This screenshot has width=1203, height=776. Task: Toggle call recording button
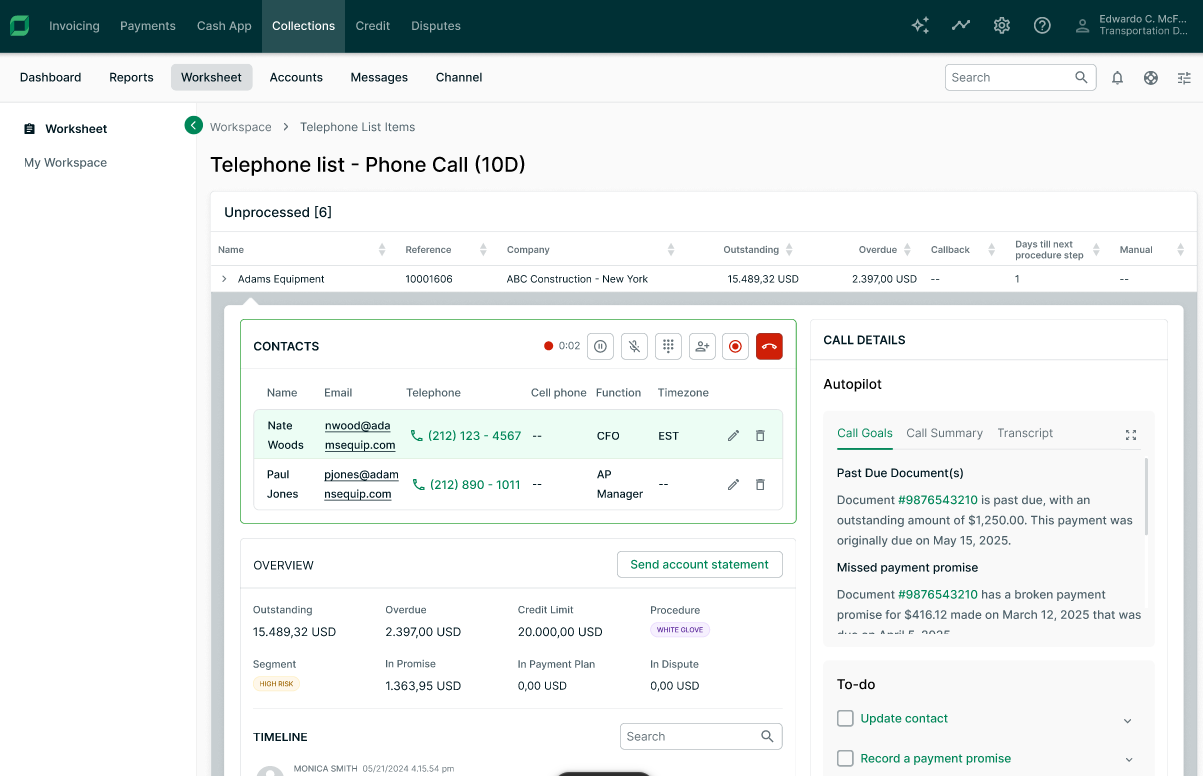735,346
